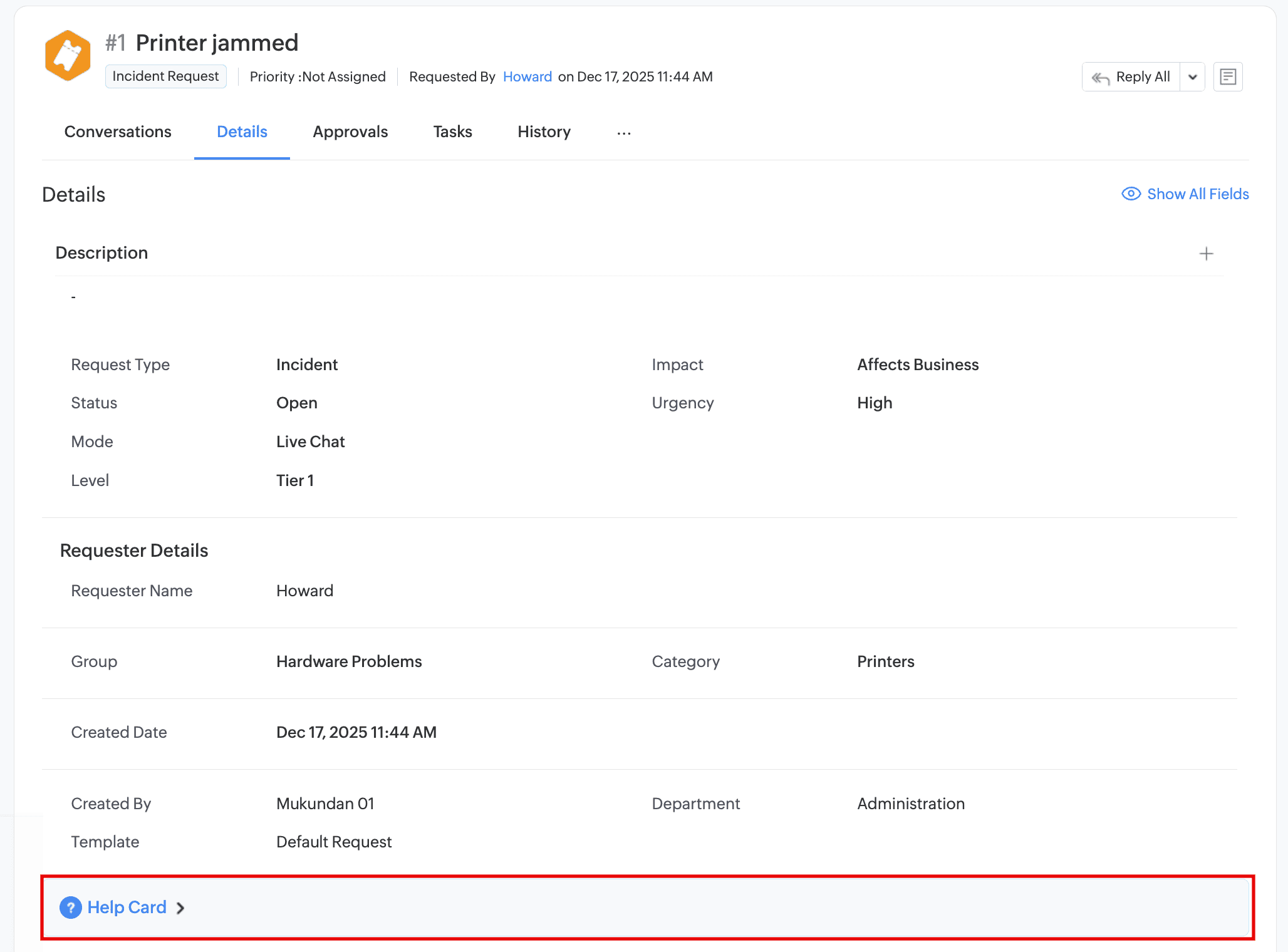Viewport: 1288px width, 952px height.
Task: Switch to the Conversations tab
Action: click(x=118, y=132)
